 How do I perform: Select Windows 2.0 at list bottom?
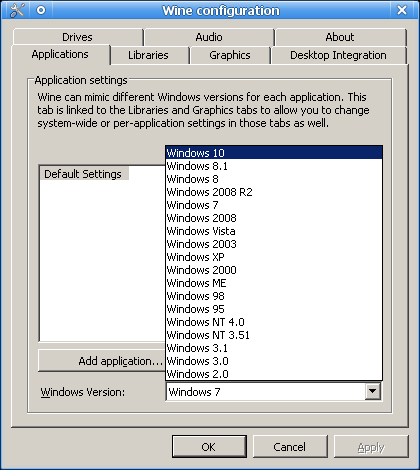click(x=274, y=374)
